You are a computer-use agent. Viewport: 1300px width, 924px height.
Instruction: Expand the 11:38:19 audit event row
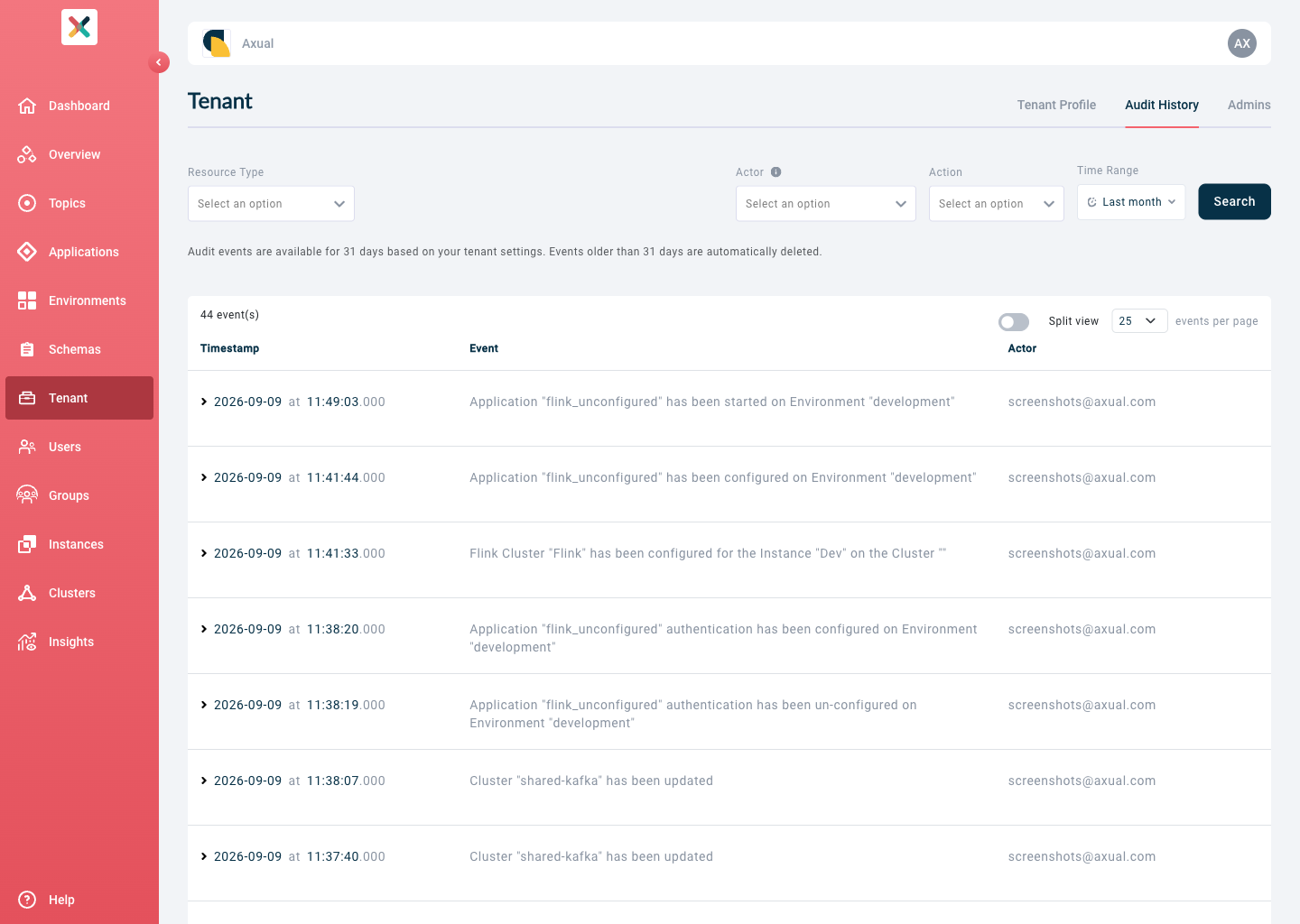pyautogui.click(x=204, y=705)
